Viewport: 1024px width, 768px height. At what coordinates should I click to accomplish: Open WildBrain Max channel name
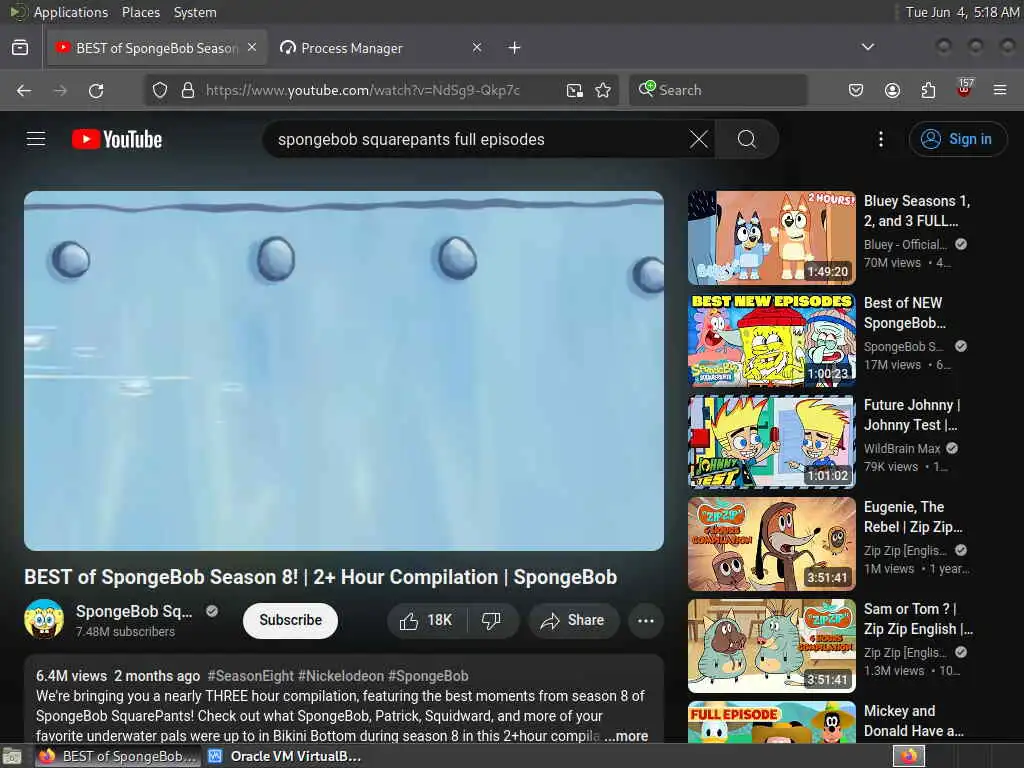tap(903, 449)
